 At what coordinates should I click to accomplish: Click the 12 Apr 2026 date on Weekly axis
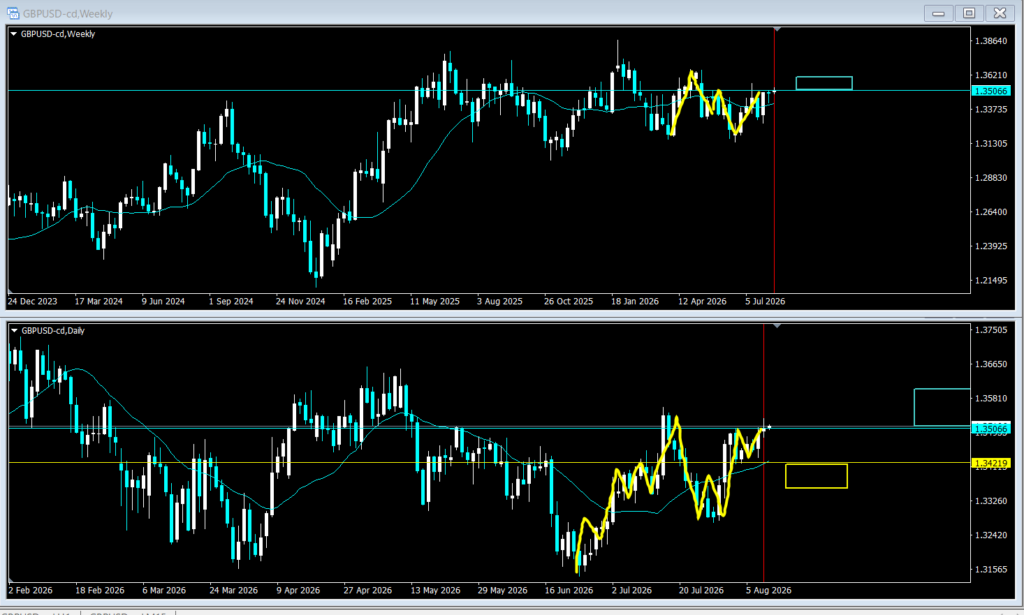702,301
